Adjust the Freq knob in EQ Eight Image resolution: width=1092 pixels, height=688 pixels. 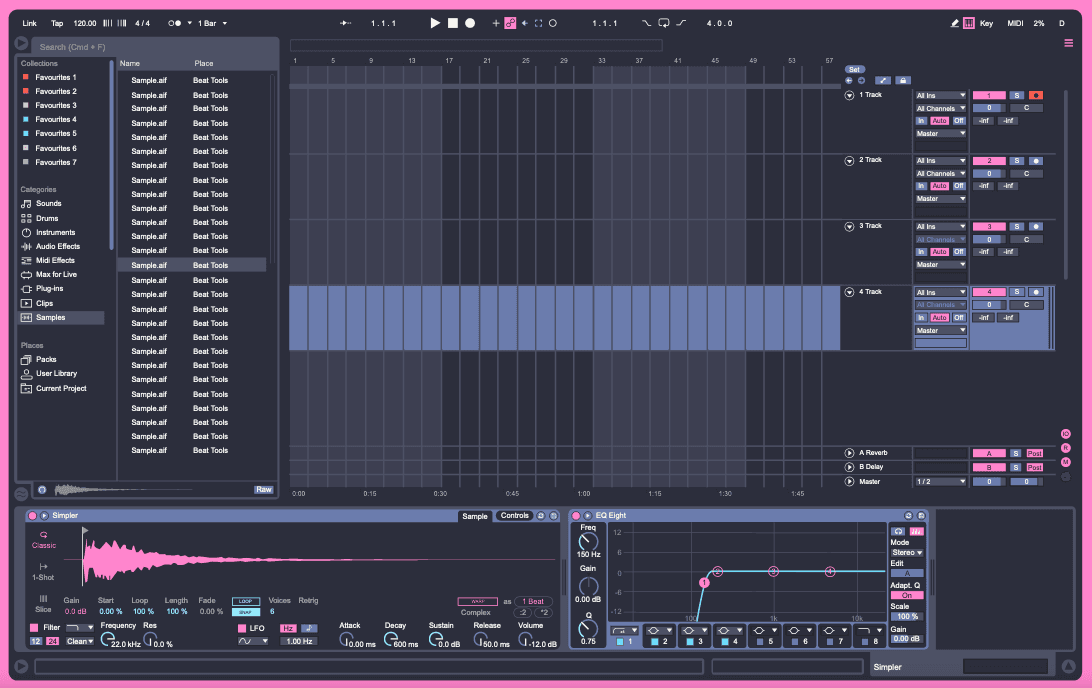pyautogui.click(x=587, y=543)
